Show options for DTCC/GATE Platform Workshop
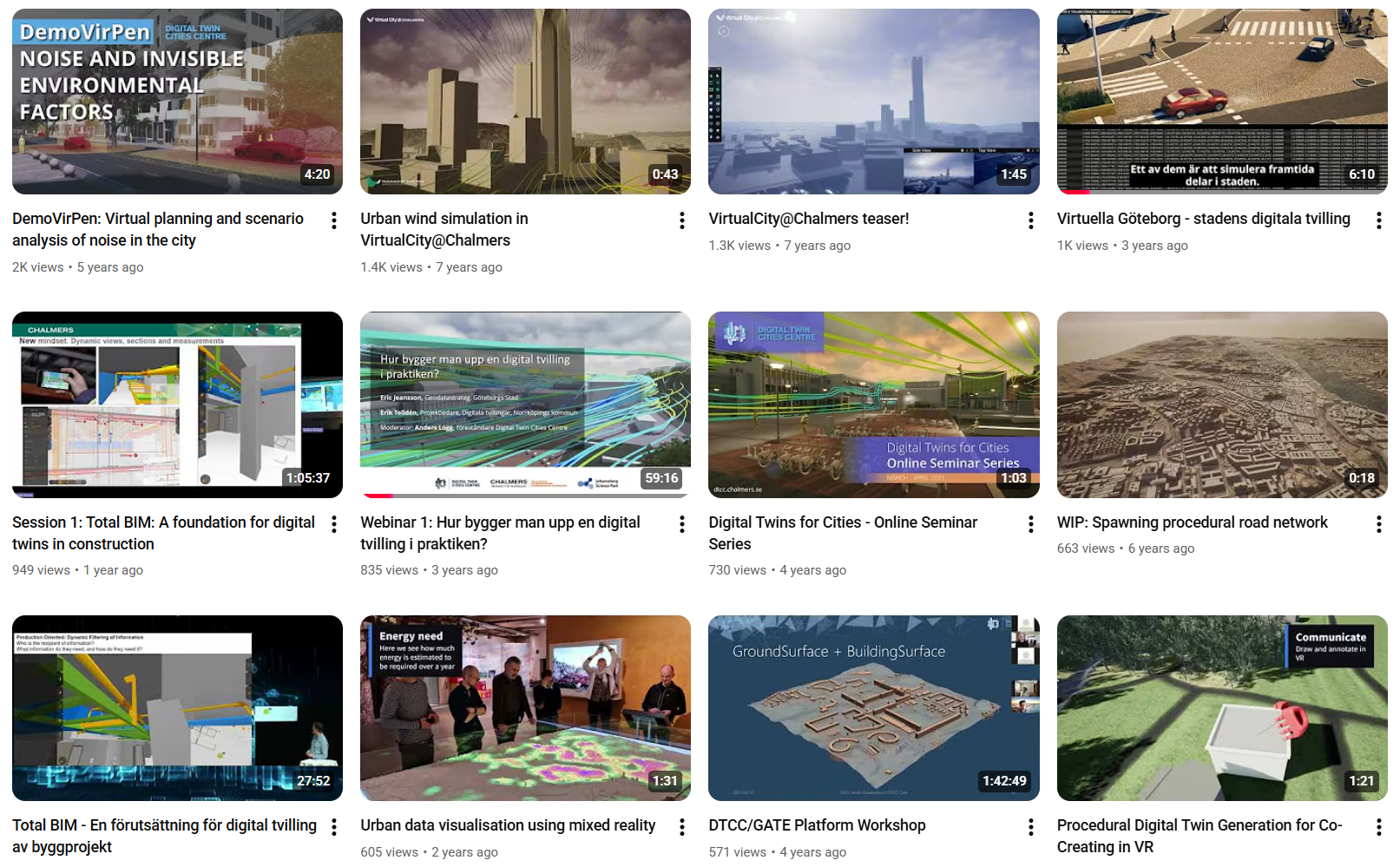Screen dimensions: 1400x867 1030,827
